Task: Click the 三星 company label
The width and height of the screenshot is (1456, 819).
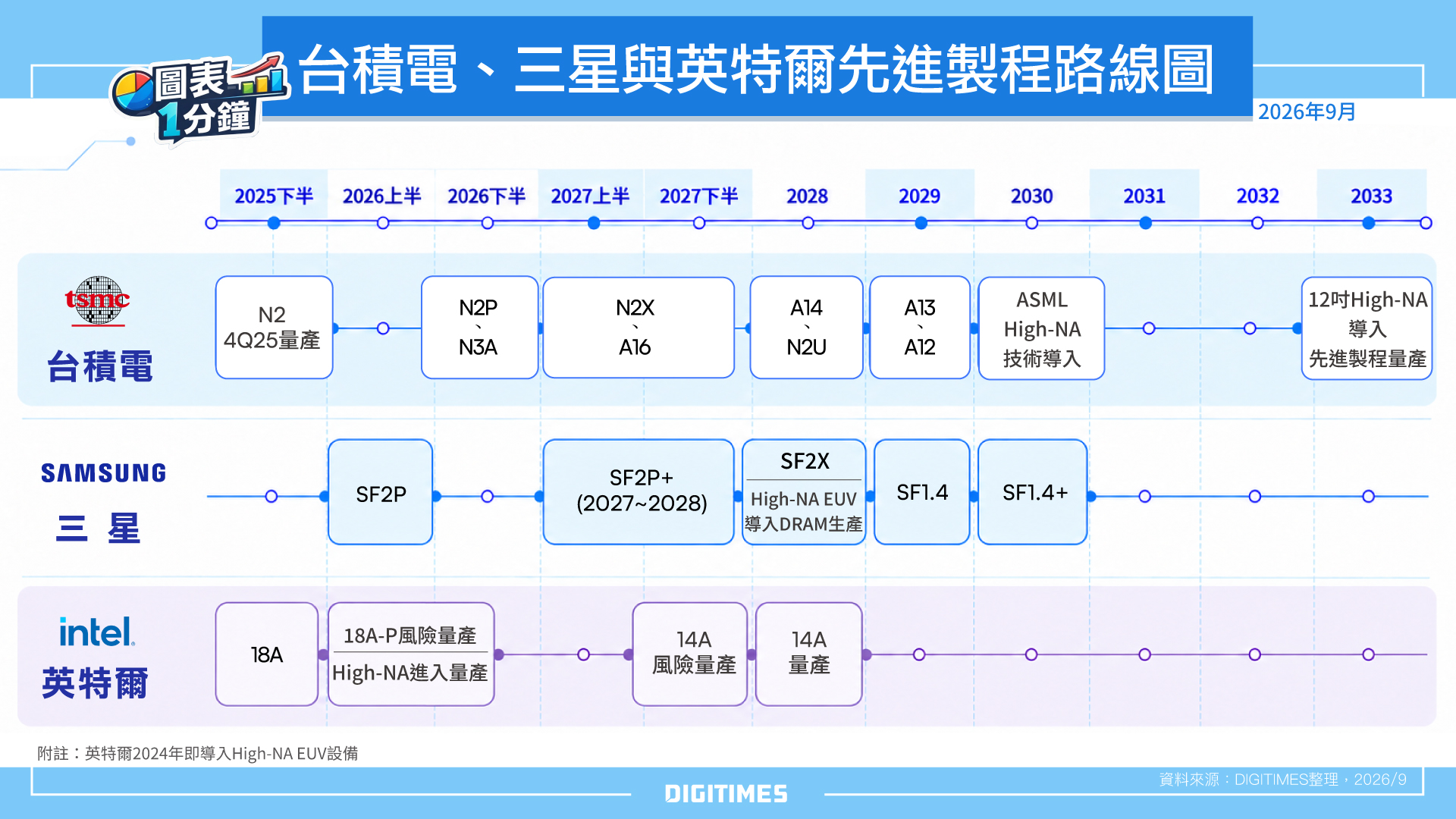Action: pos(99,529)
